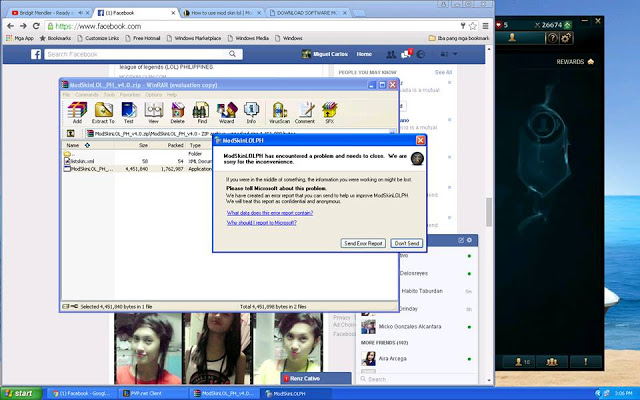Image resolution: width=640 pixels, height=400 pixels.
Task: Click the Test archive icon in WinRAR
Action: 129,113
